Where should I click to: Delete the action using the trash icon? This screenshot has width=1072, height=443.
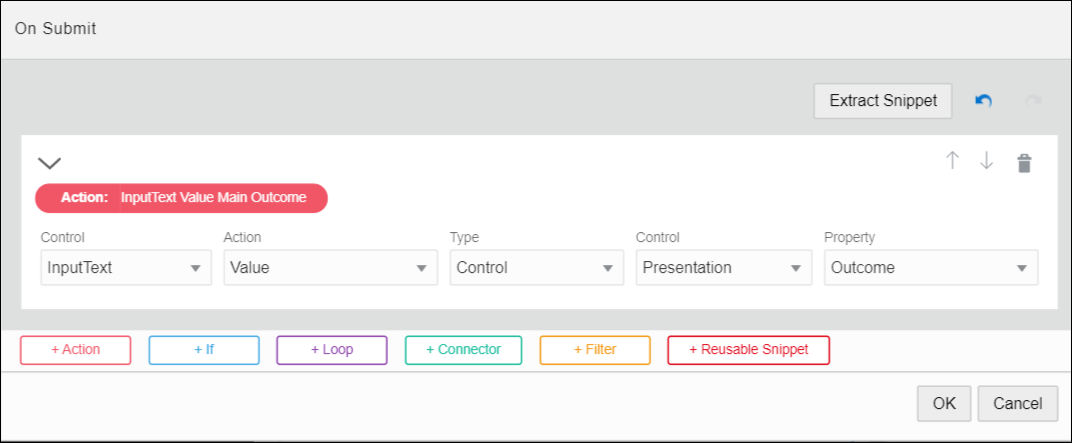click(1024, 163)
